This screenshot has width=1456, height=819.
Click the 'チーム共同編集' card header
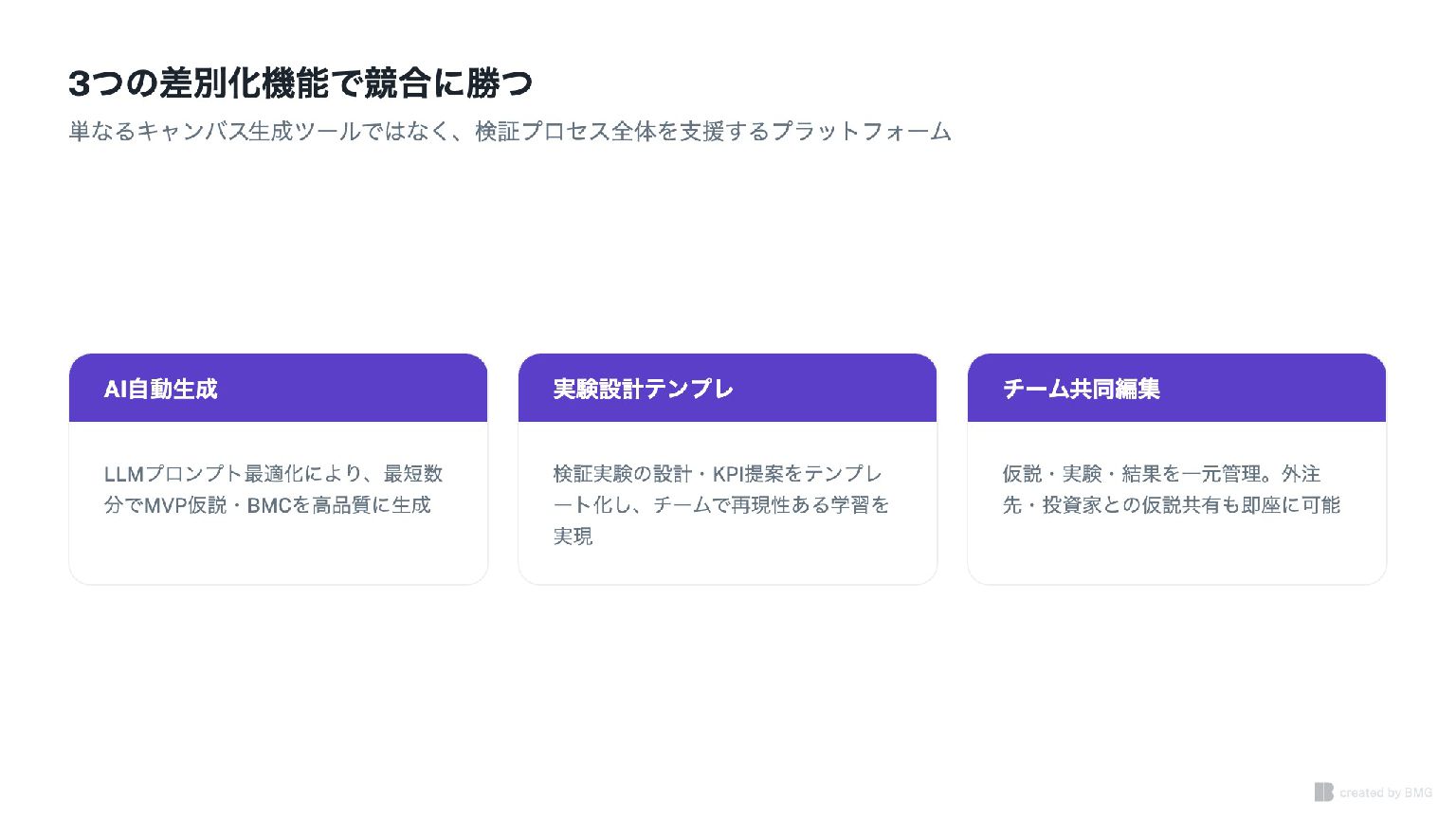pos(1081,389)
